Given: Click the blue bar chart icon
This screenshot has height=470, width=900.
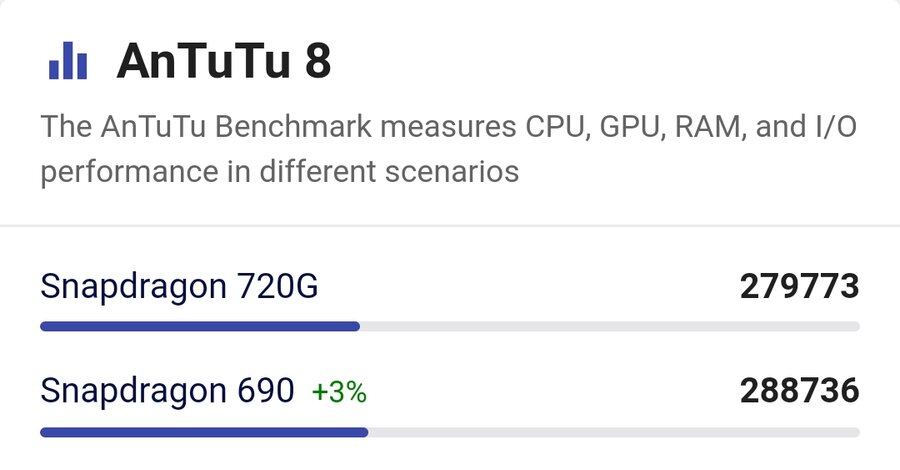Looking at the screenshot, I should coord(68,62).
